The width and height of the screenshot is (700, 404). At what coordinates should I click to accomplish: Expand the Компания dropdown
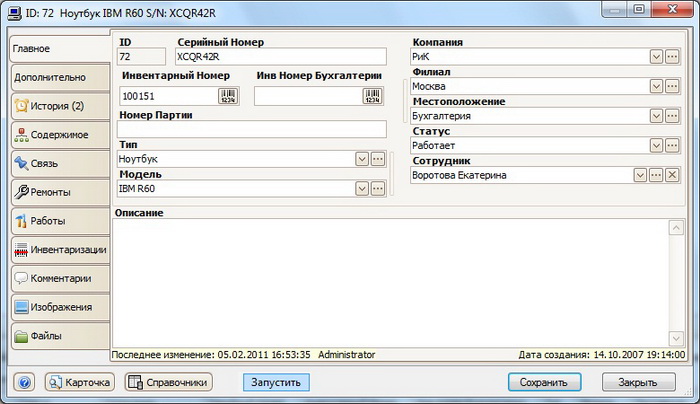pyautogui.click(x=656, y=58)
